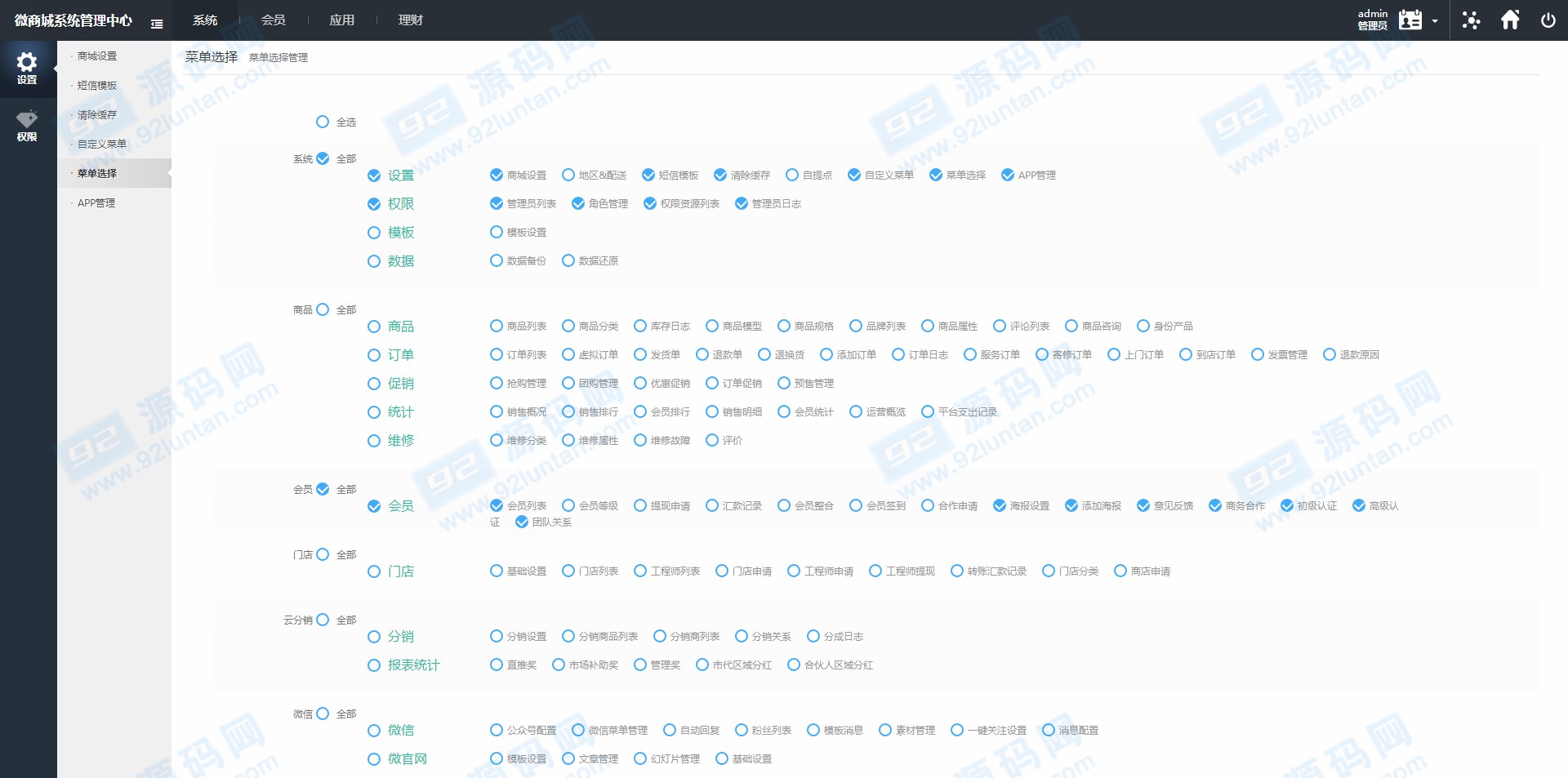Check 退款原因 checkbox
The width and height of the screenshot is (1568, 778).
pyautogui.click(x=1330, y=355)
